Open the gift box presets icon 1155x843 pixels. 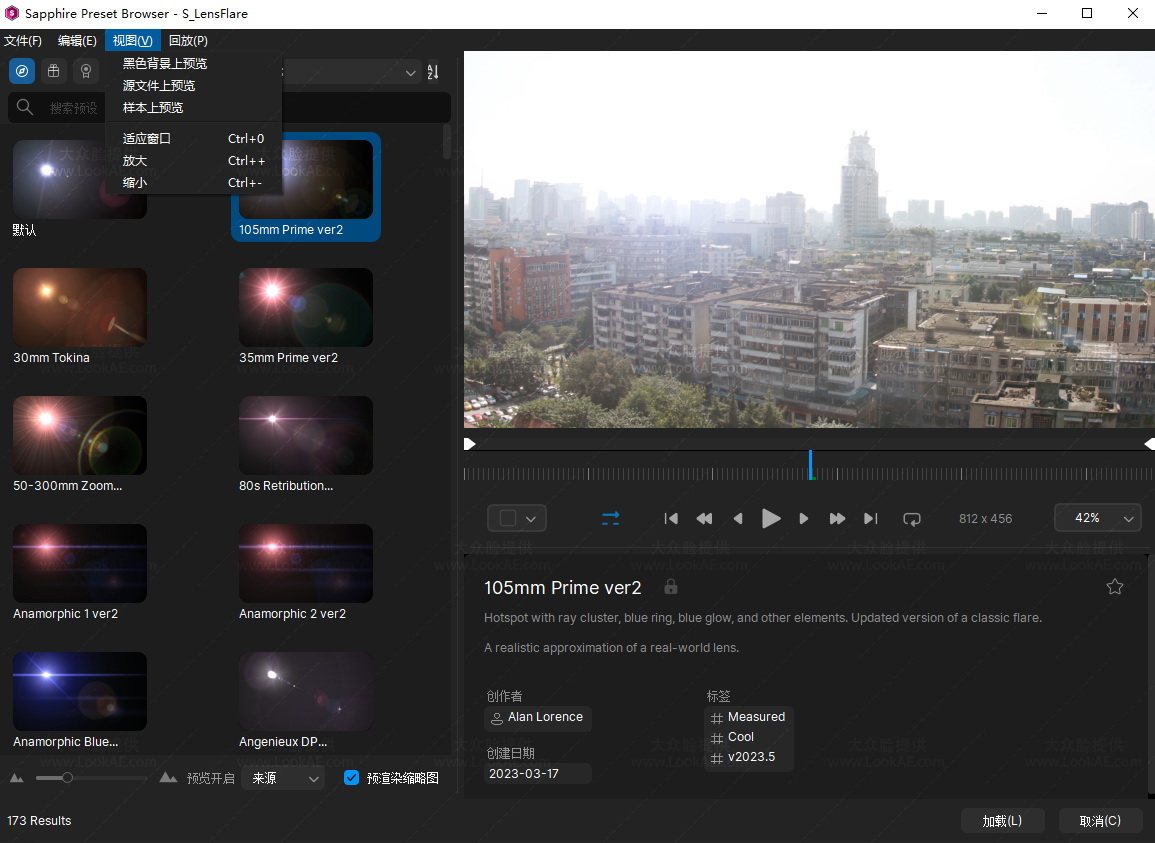(54, 71)
